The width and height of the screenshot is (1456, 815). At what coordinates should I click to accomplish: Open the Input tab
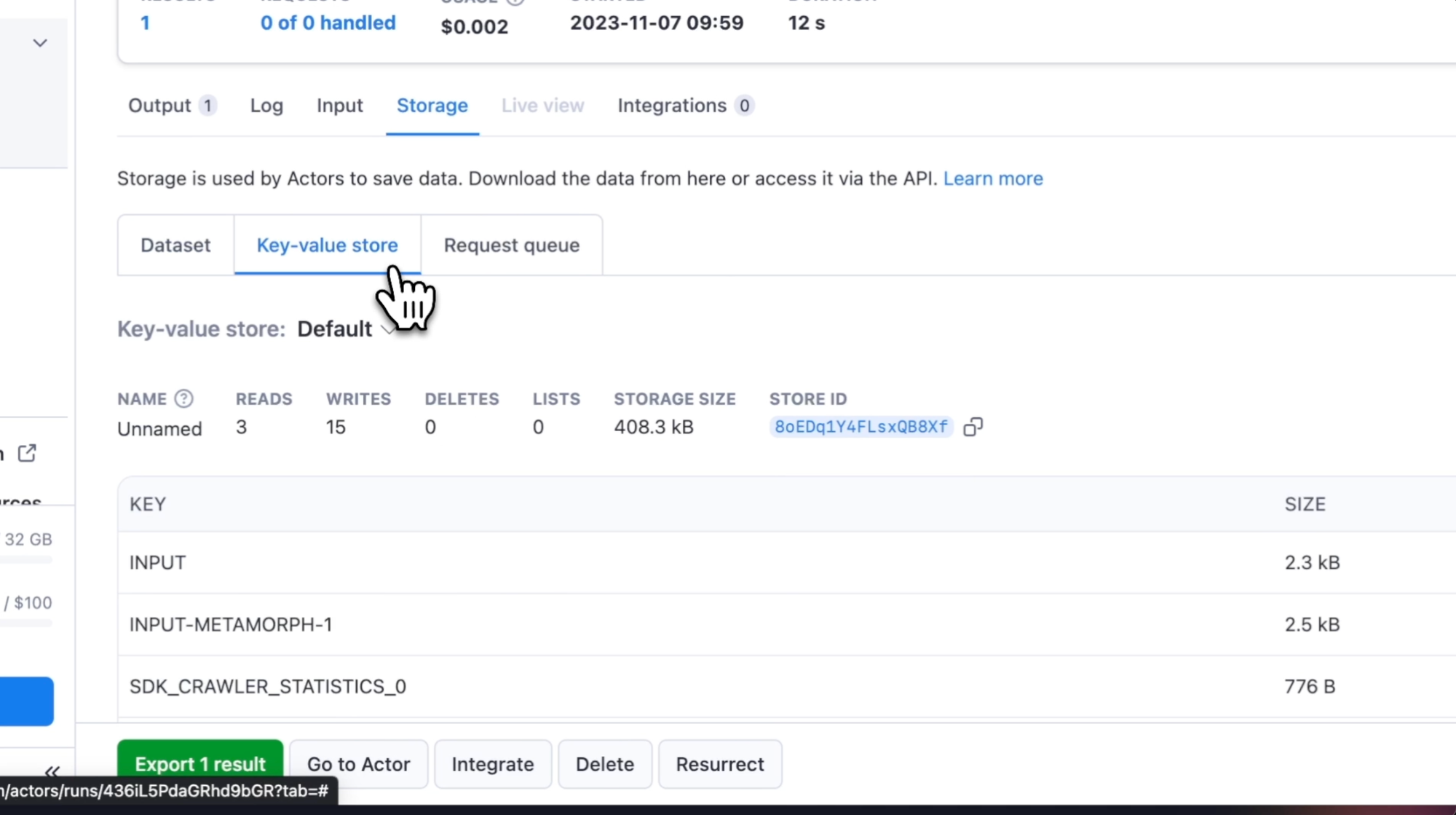click(339, 106)
